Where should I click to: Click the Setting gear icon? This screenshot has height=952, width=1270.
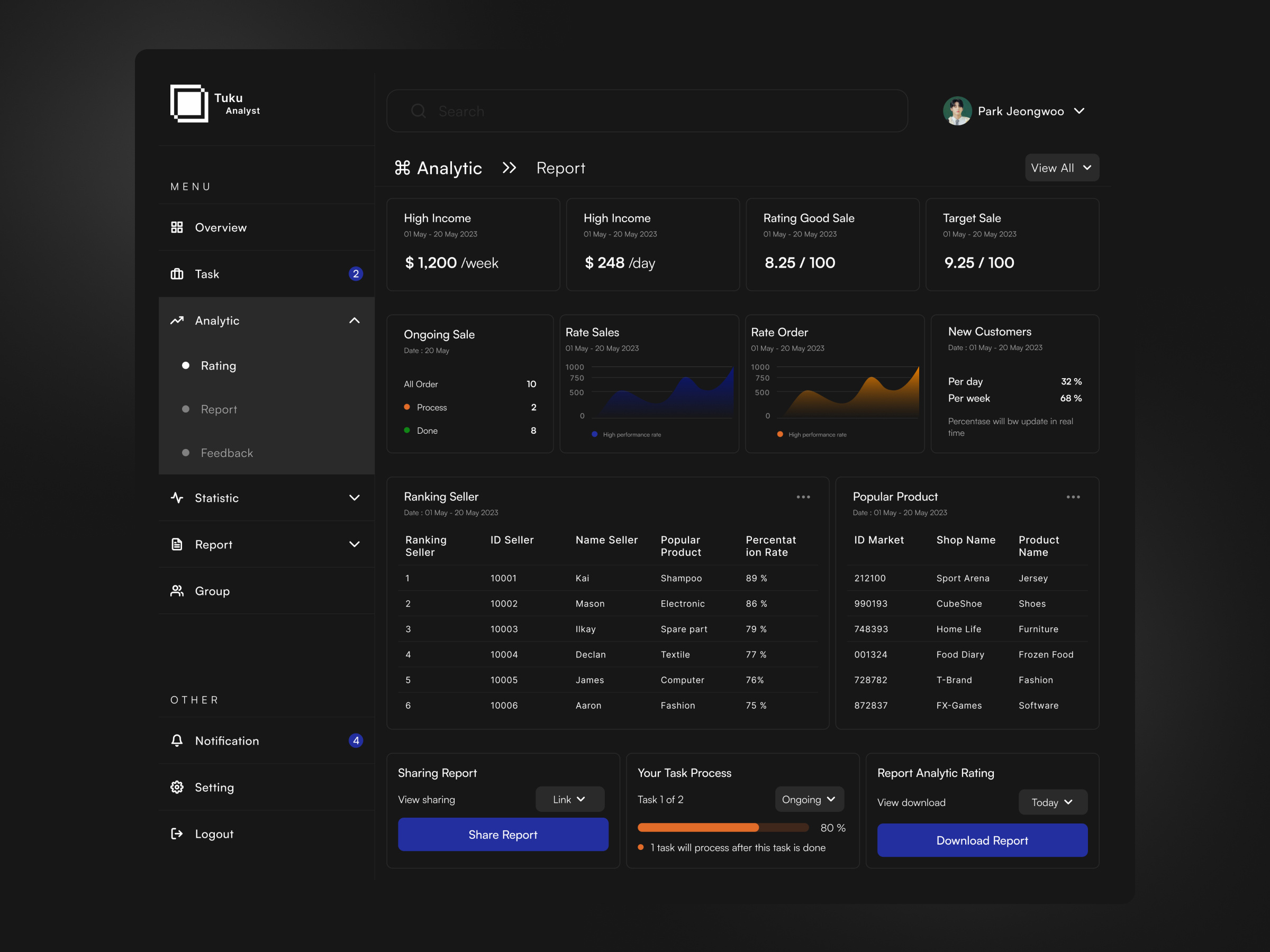(x=177, y=787)
